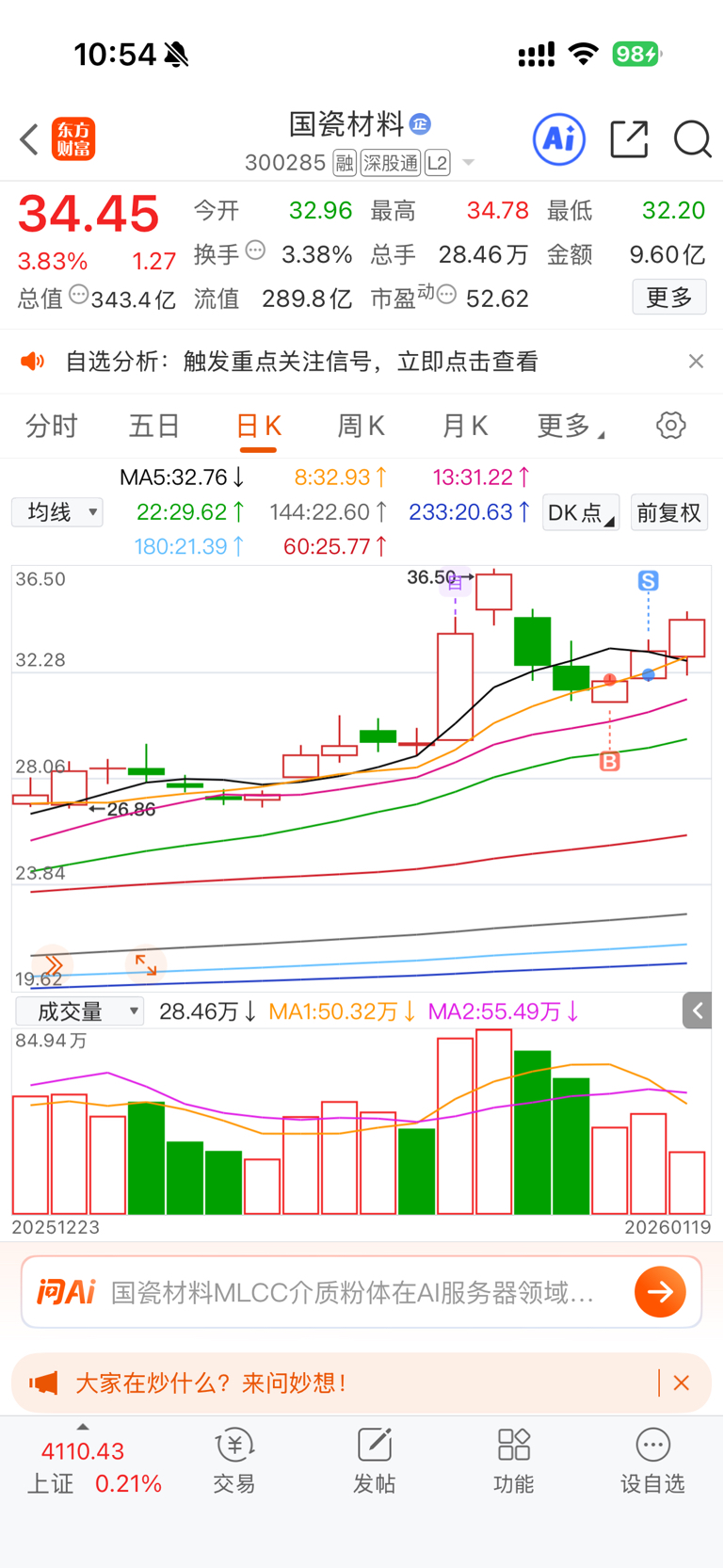Tap the Wi-Fi icon in status bar
The image size is (724, 1568).
click(x=584, y=55)
